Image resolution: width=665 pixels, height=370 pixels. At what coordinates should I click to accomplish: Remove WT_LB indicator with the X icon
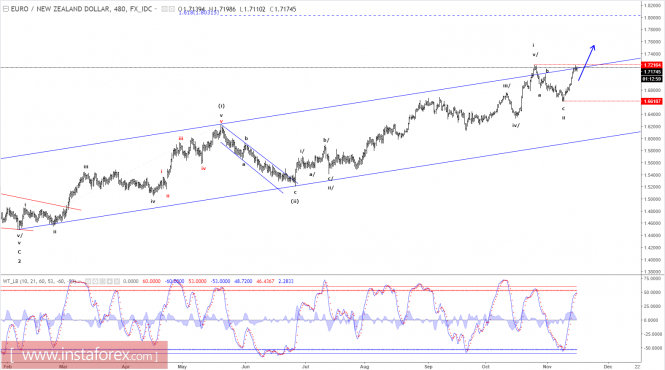117,281
